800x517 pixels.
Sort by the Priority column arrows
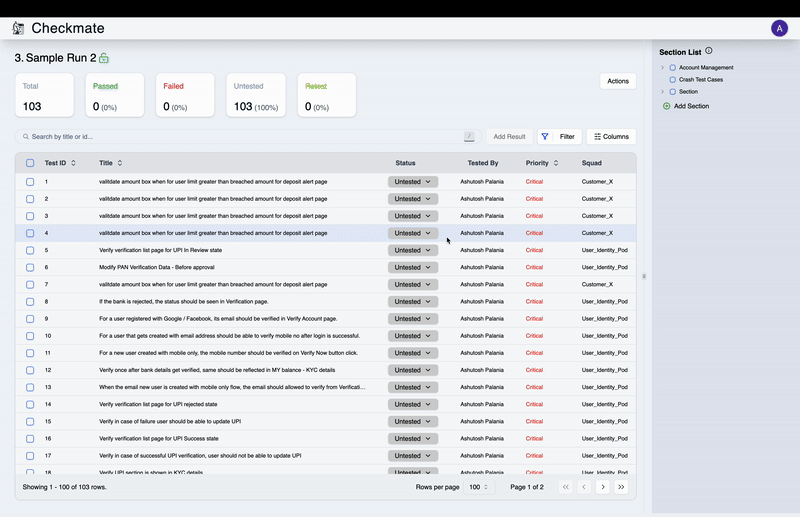(556, 163)
